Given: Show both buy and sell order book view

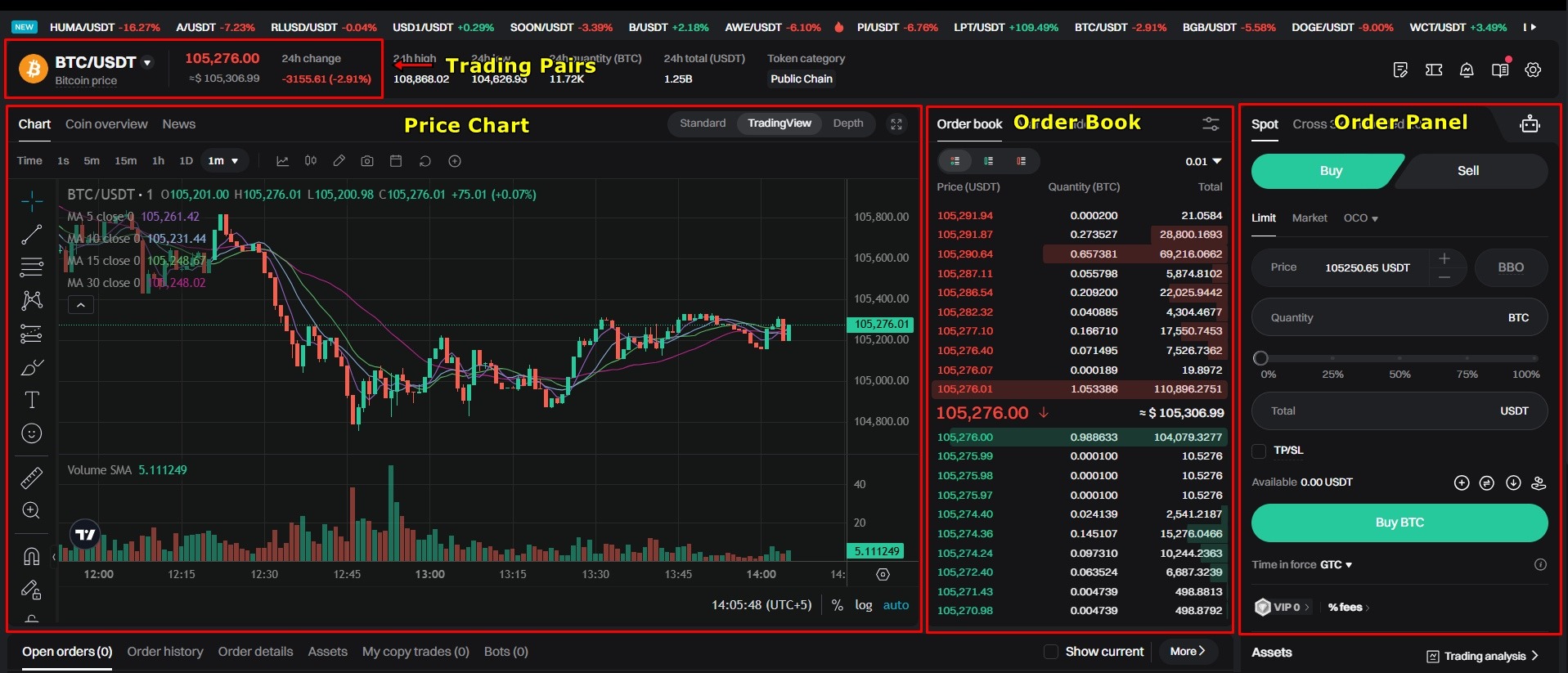Looking at the screenshot, I should coord(955,161).
